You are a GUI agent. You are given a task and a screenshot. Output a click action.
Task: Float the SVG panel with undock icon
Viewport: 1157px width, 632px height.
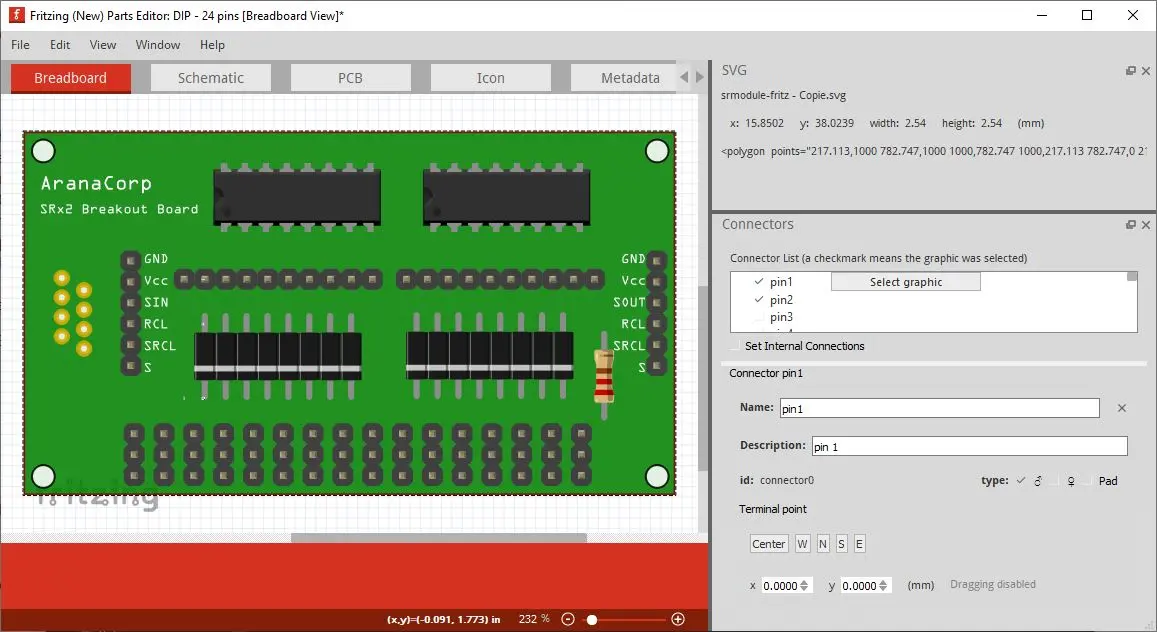1131,71
